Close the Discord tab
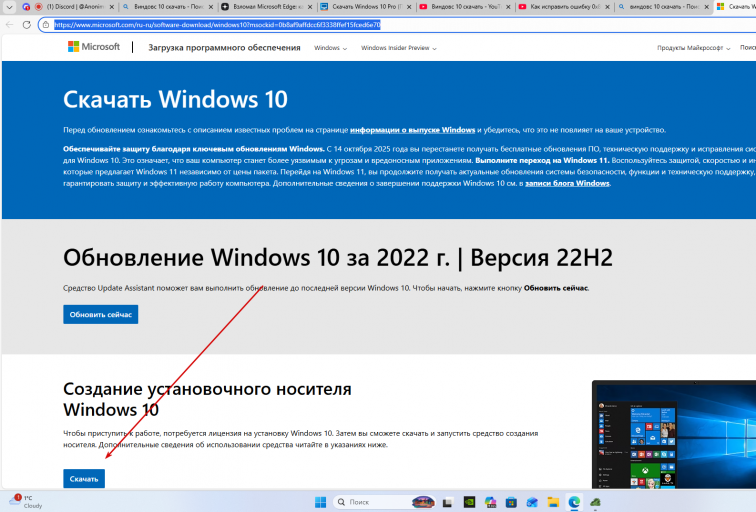This screenshot has width=756, height=512. (111, 7)
